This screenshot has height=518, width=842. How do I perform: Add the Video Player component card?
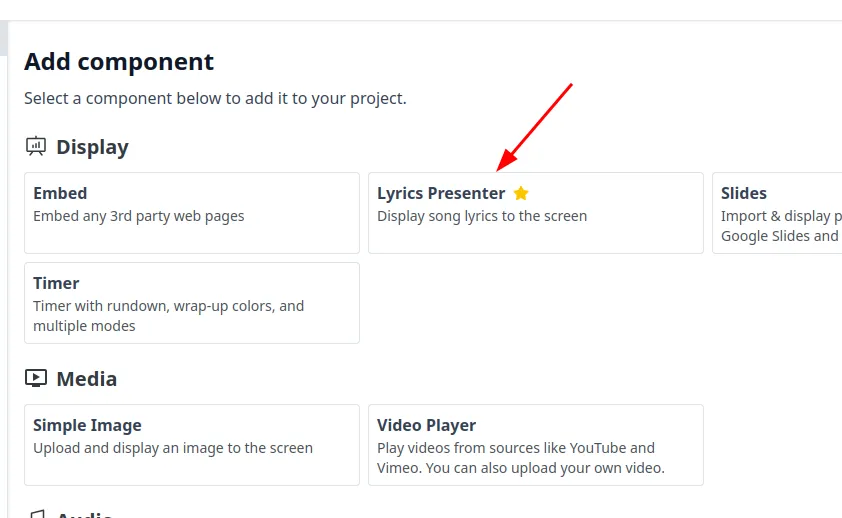(535, 445)
